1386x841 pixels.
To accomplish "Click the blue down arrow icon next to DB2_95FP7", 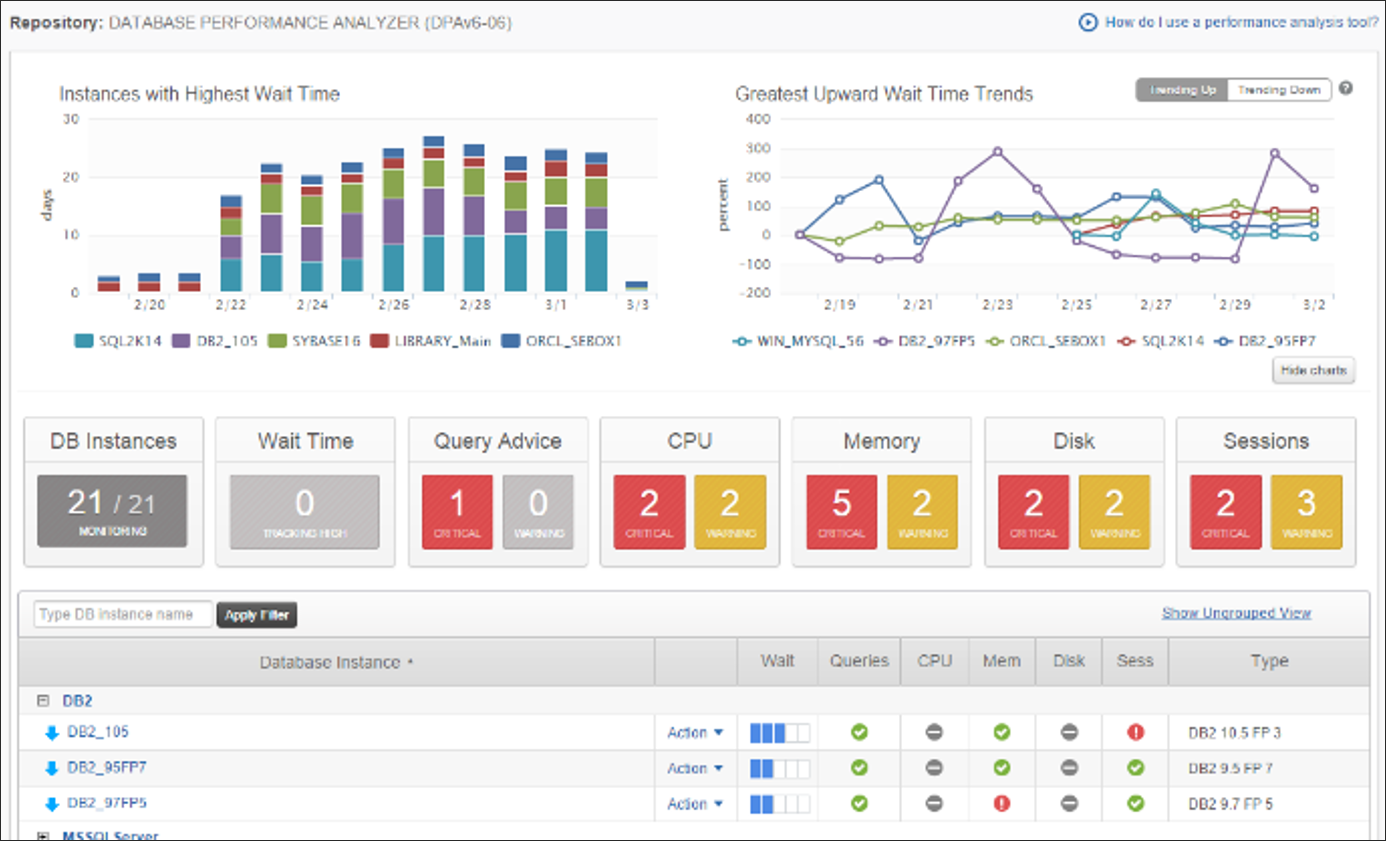I will (52, 769).
